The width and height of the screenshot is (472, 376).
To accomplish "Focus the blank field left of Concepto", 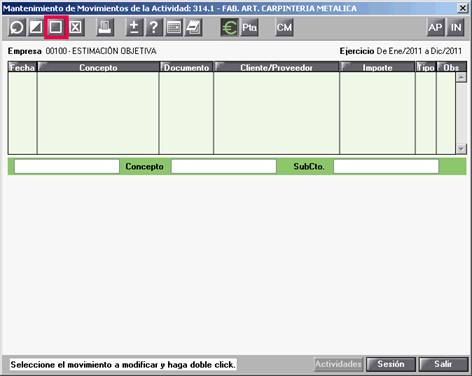I will click(x=67, y=166).
